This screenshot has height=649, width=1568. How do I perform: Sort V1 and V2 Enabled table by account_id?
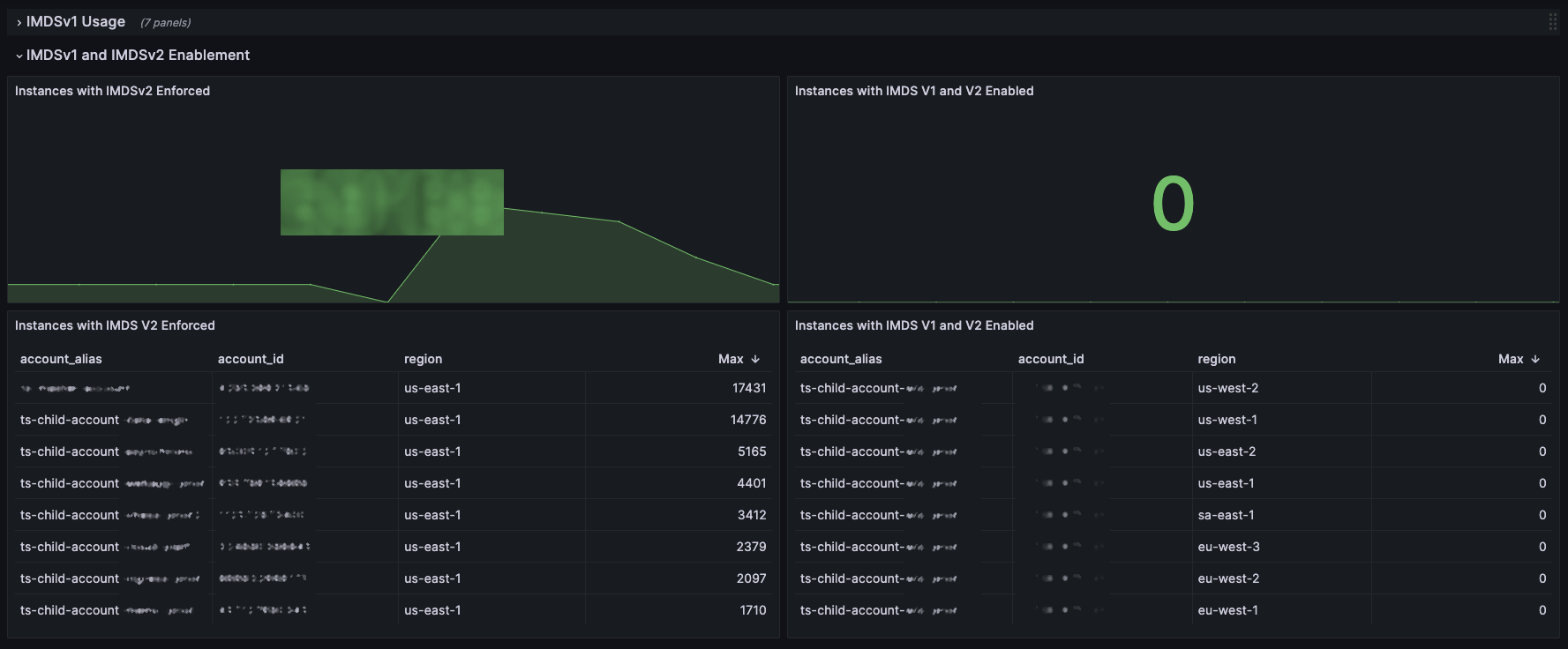(x=1051, y=359)
